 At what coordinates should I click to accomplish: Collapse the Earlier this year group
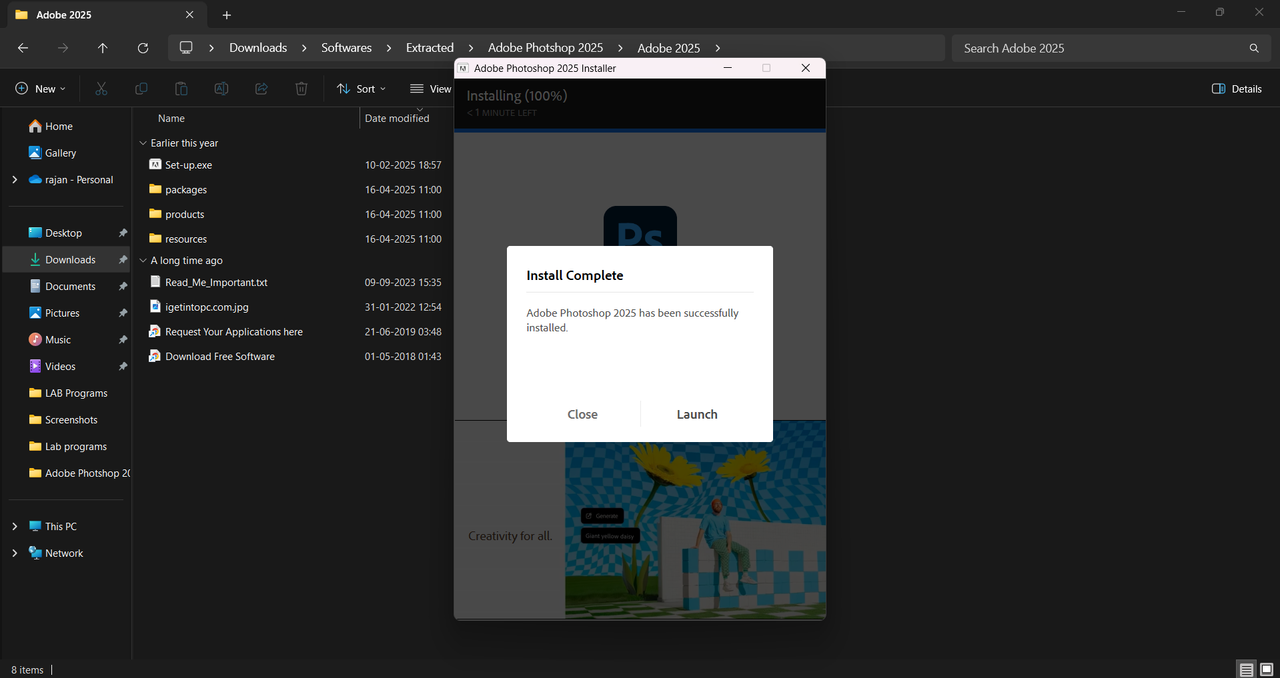[143, 143]
